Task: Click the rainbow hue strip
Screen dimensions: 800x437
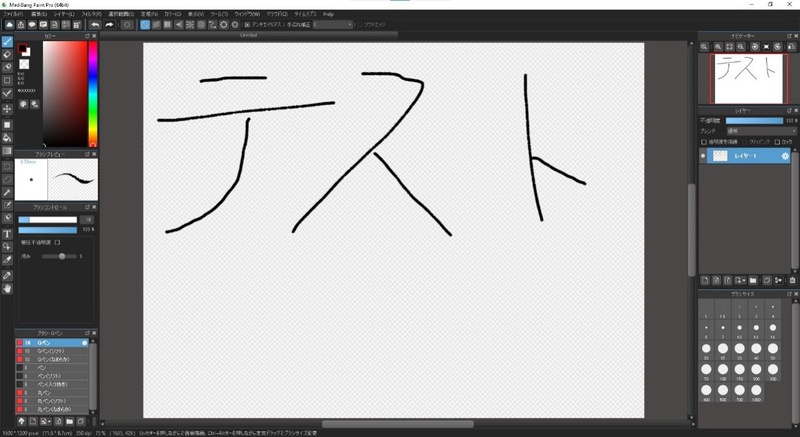Action: click(x=93, y=94)
